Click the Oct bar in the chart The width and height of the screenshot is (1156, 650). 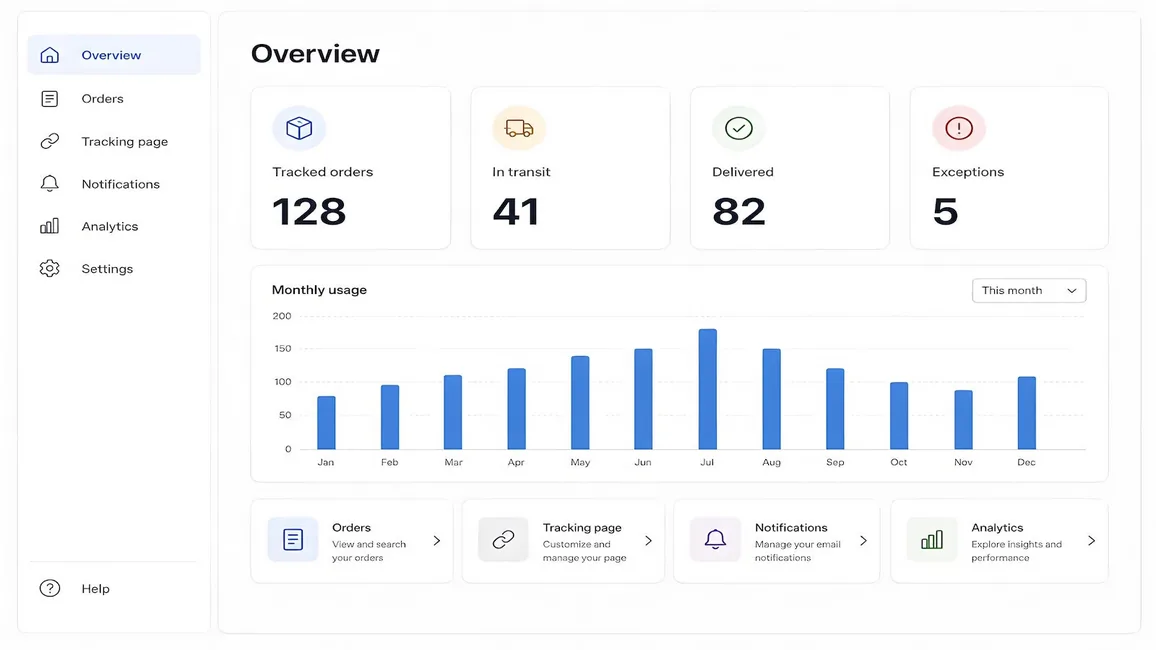click(x=899, y=416)
